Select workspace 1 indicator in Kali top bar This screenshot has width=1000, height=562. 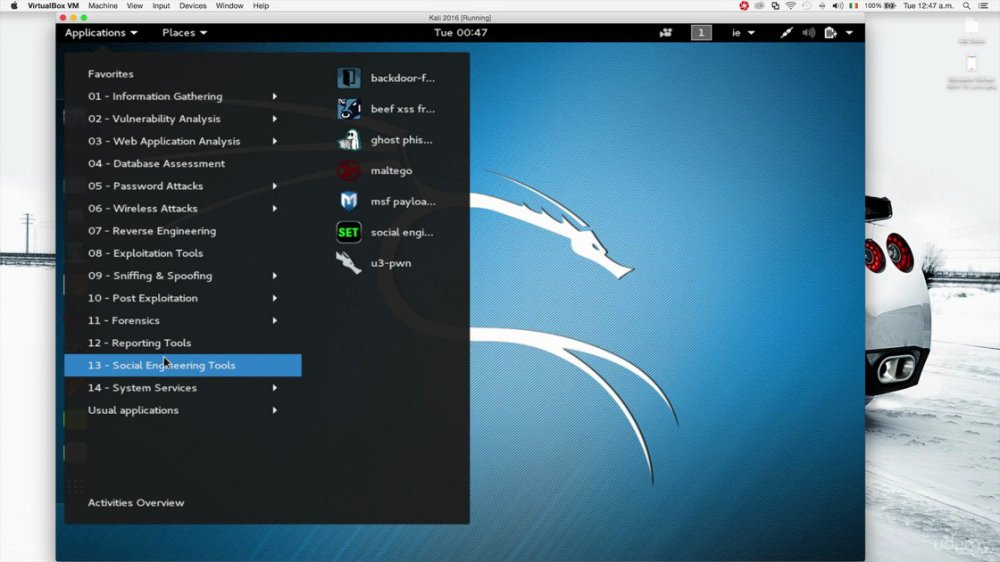[701, 33]
